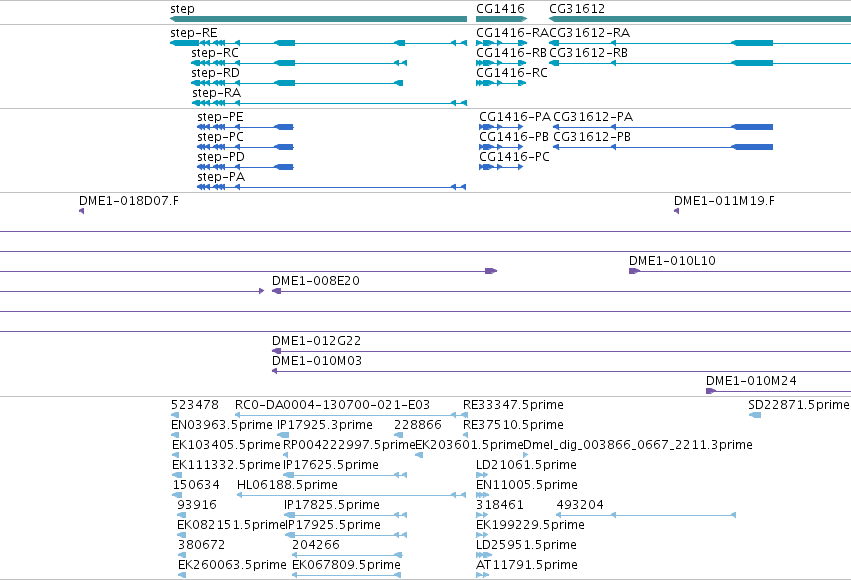Open the CG1416-PC protein label
The width and height of the screenshot is (851, 580).
[514, 157]
